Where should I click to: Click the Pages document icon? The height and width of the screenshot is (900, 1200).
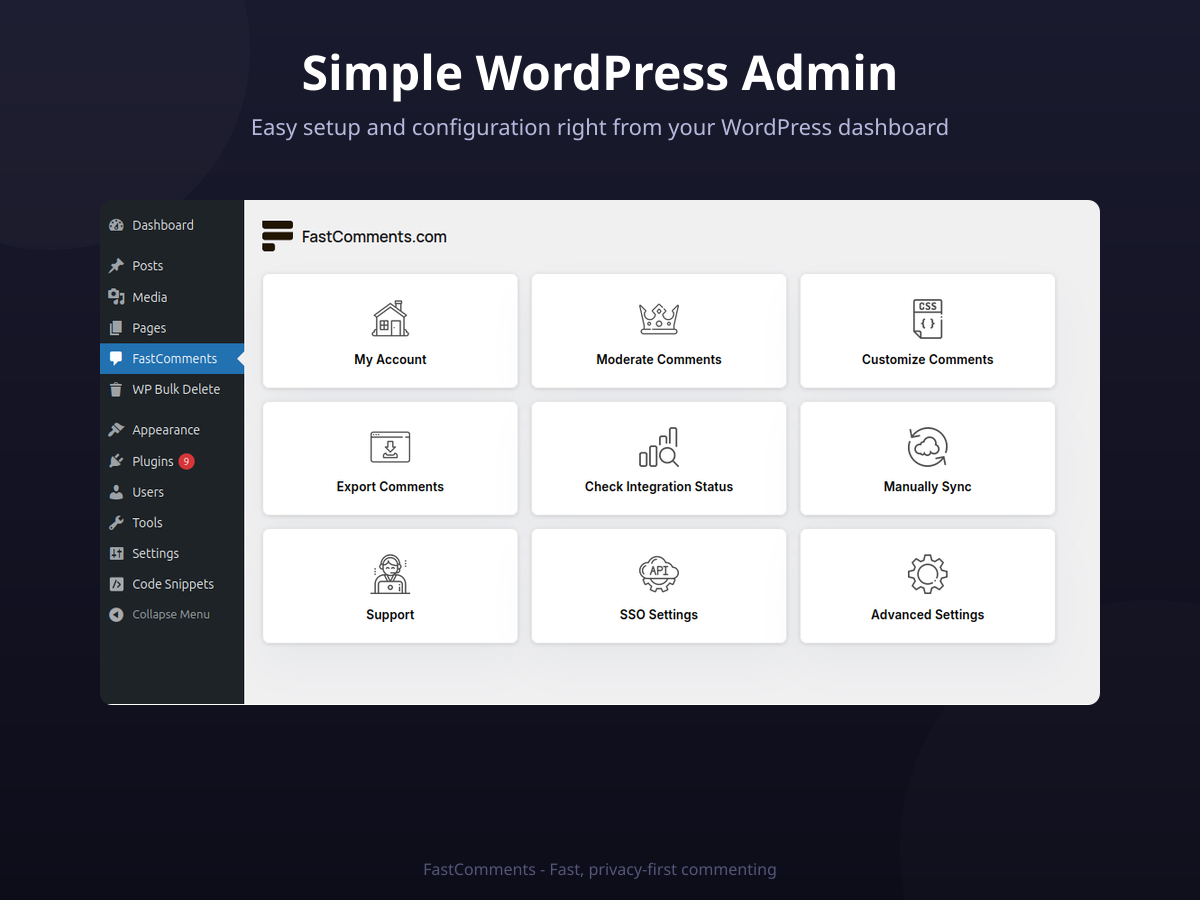point(116,328)
